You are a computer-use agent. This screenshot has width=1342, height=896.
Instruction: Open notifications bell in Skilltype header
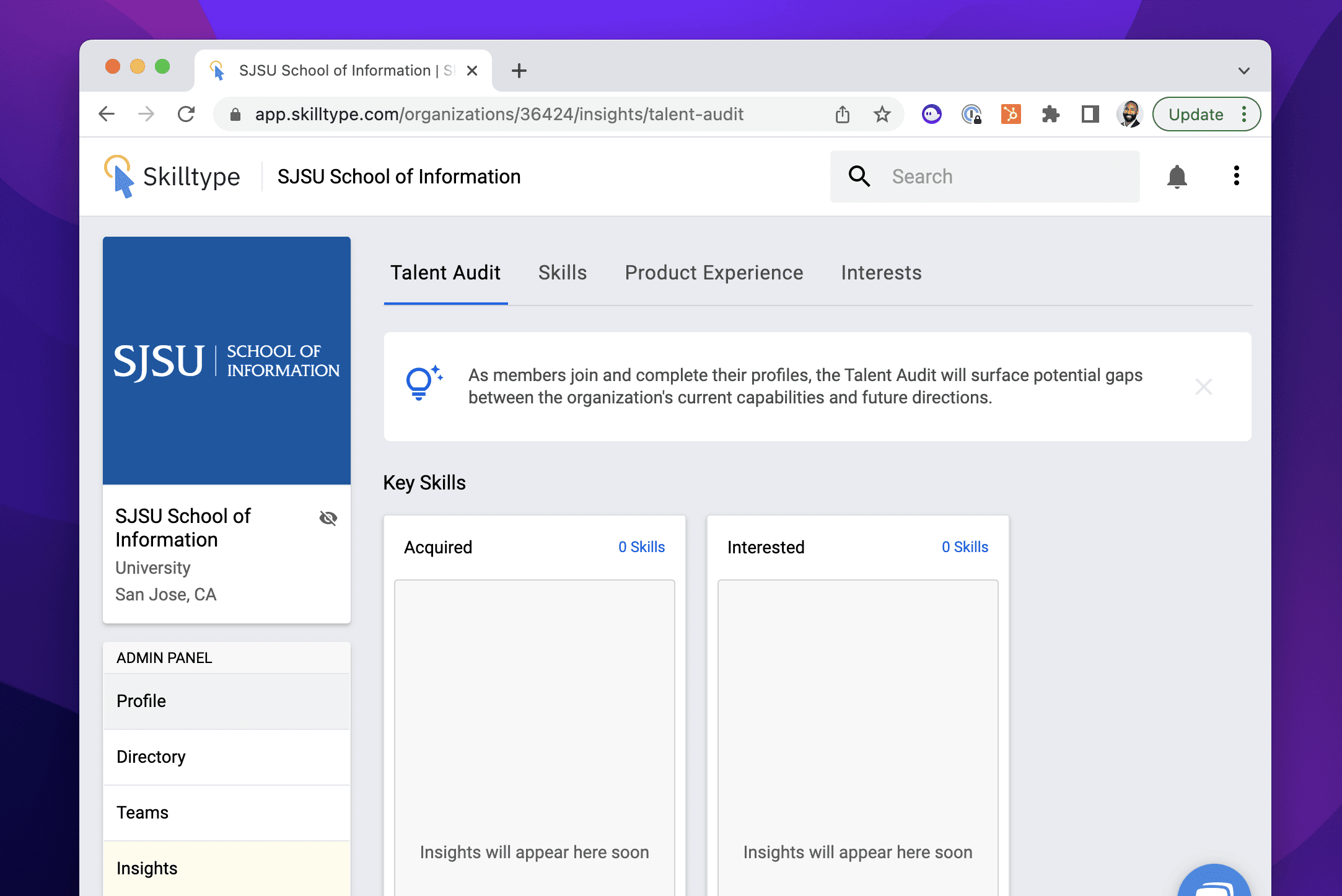tap(1177, 177)
